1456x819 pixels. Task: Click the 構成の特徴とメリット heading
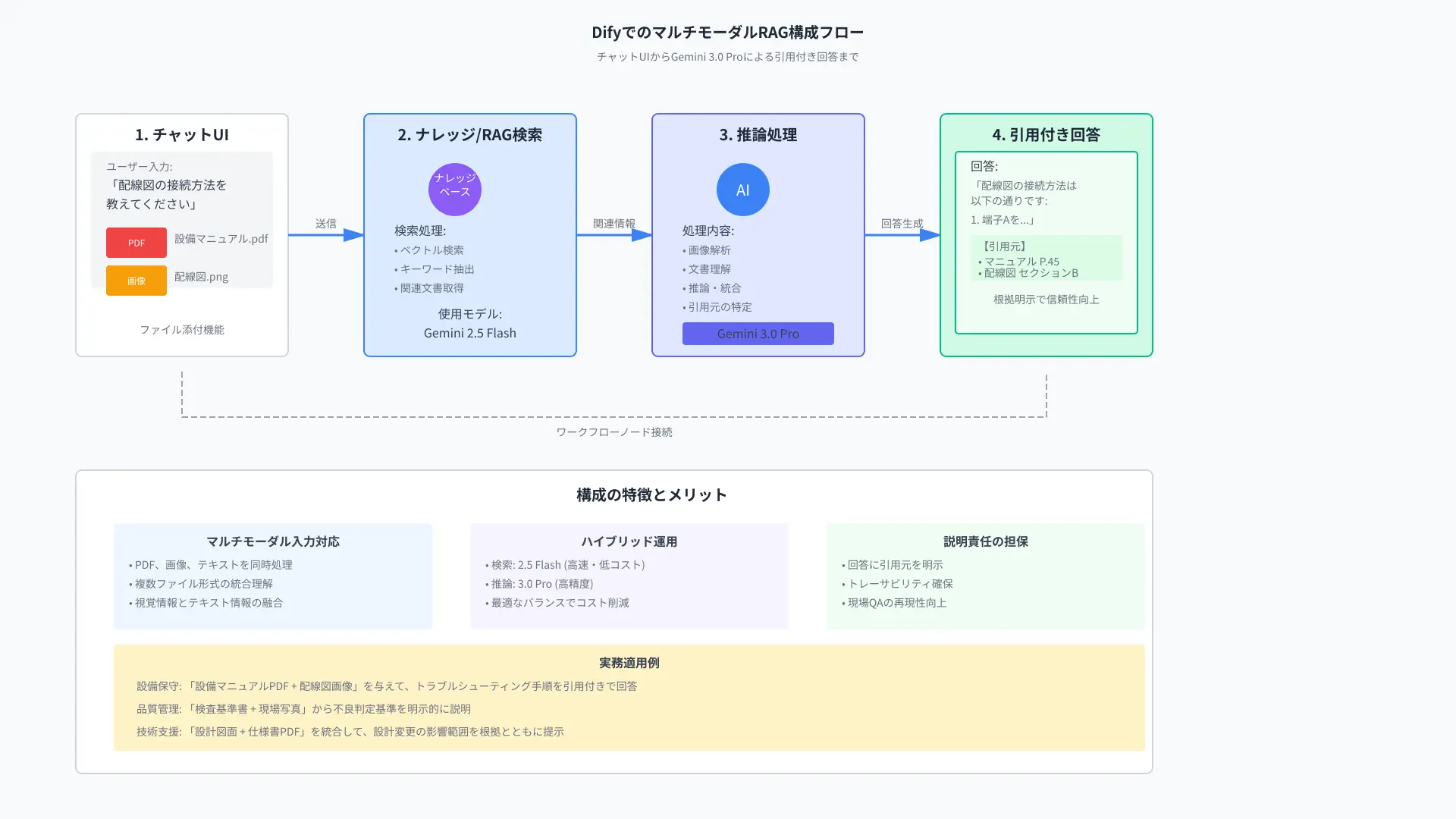coord(652,495)
